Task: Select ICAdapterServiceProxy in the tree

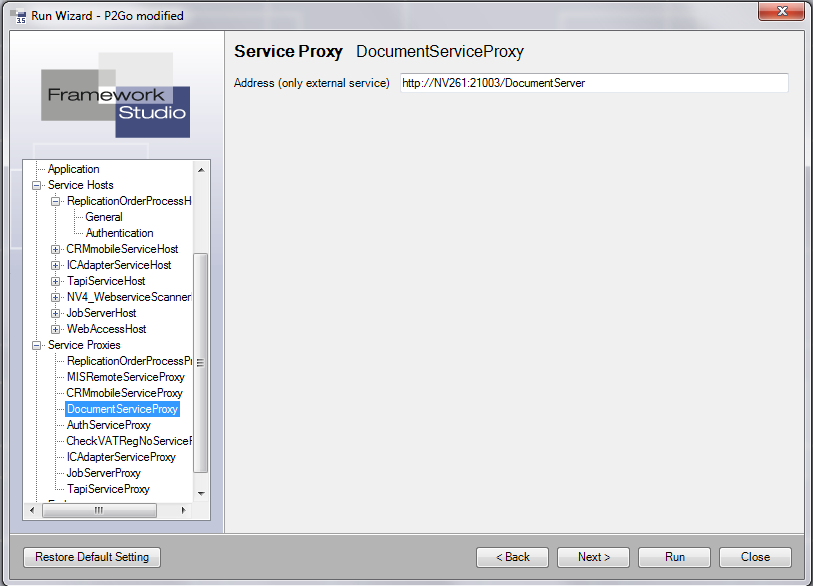Action: [x=121, y=457]
